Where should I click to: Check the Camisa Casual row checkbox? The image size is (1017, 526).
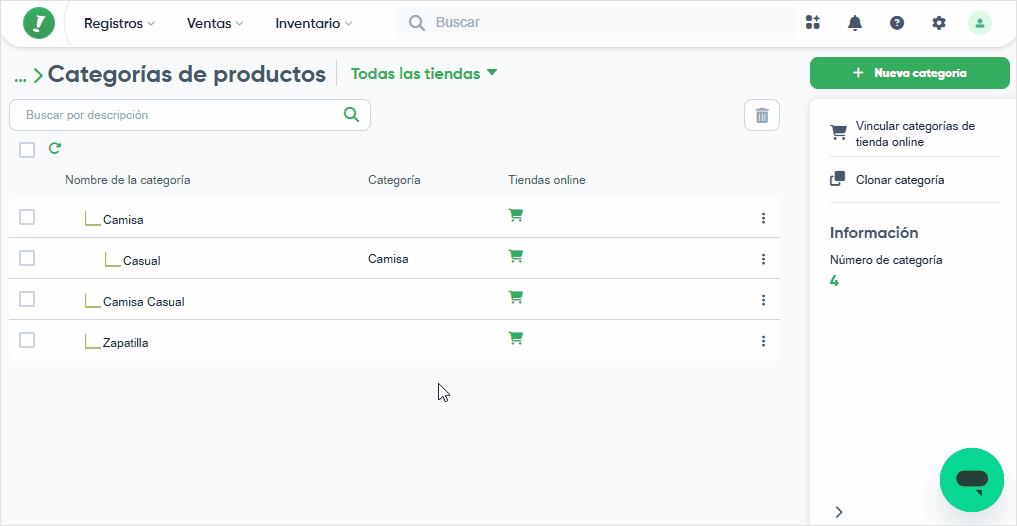pyautogui.click(x=27, y=299)
